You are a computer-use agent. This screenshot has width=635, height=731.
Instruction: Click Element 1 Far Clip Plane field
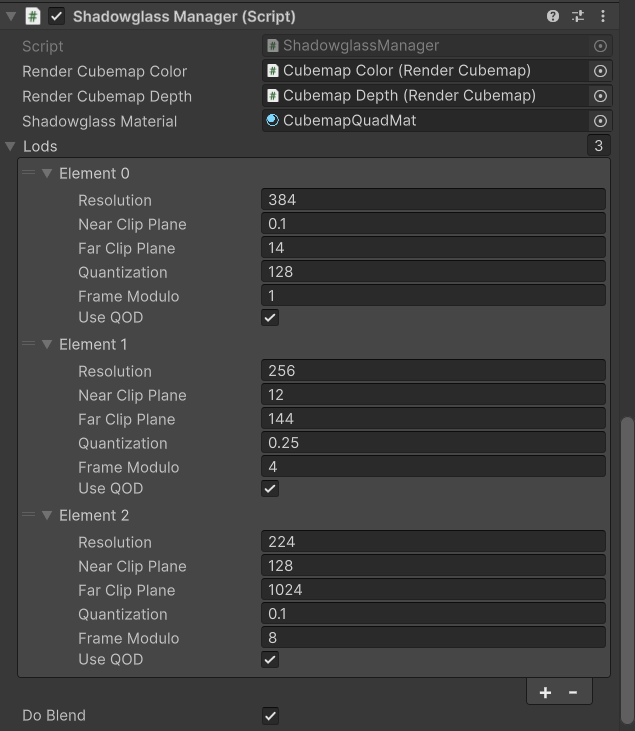click(433, 419)
